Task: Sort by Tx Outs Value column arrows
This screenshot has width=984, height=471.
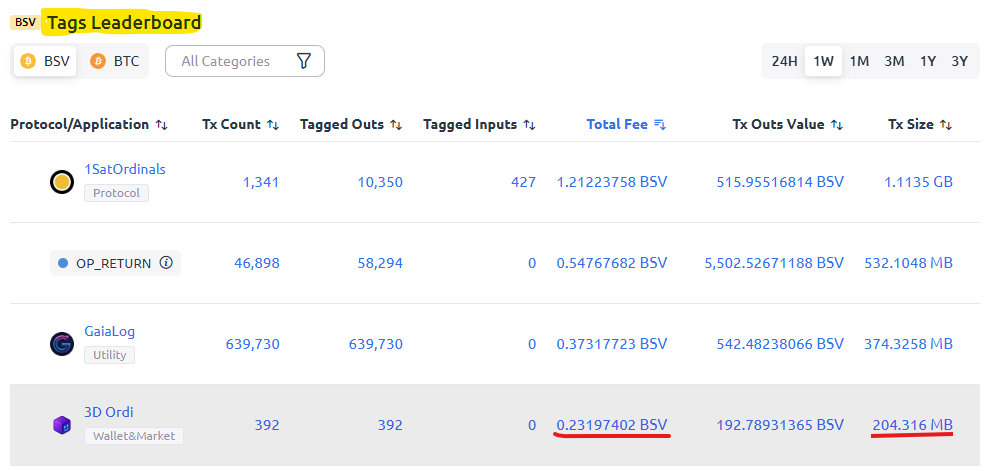Action: click(837, 125)
